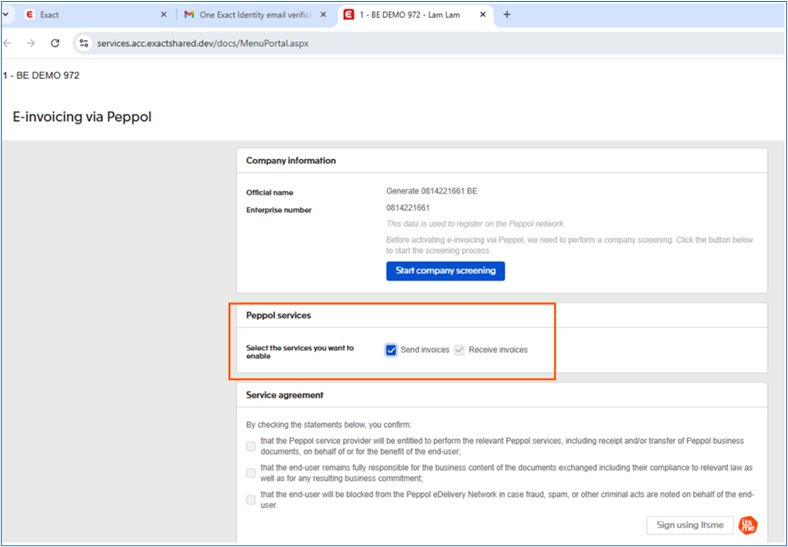Image resolution: width=788 pixels, height=547 pixels.
Task: Uncheck the Send invoices checkbox
Action: click(x=392, y=350)
